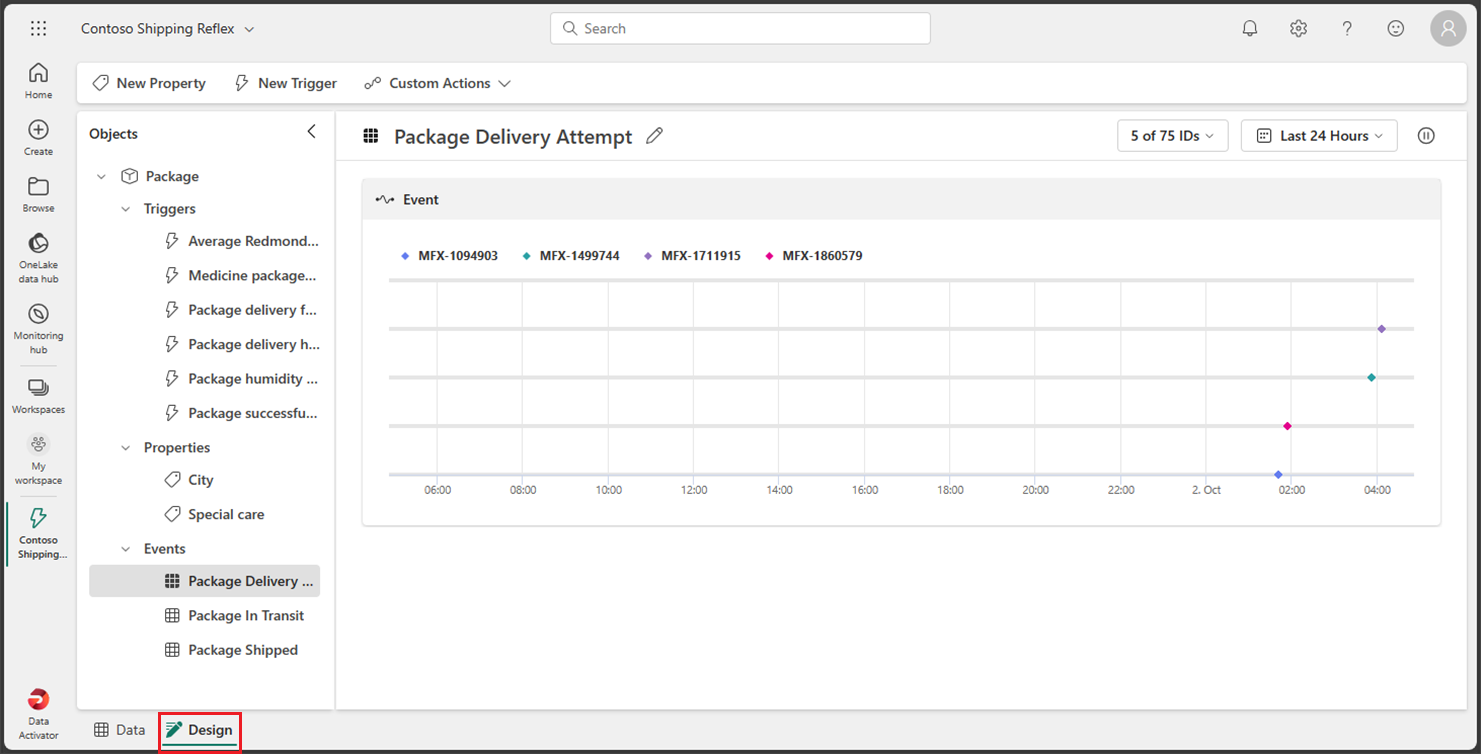Select Package humidity trigger
This screenshot has width=1481, height=754.
pyautogui.click(x=241, y=379)
